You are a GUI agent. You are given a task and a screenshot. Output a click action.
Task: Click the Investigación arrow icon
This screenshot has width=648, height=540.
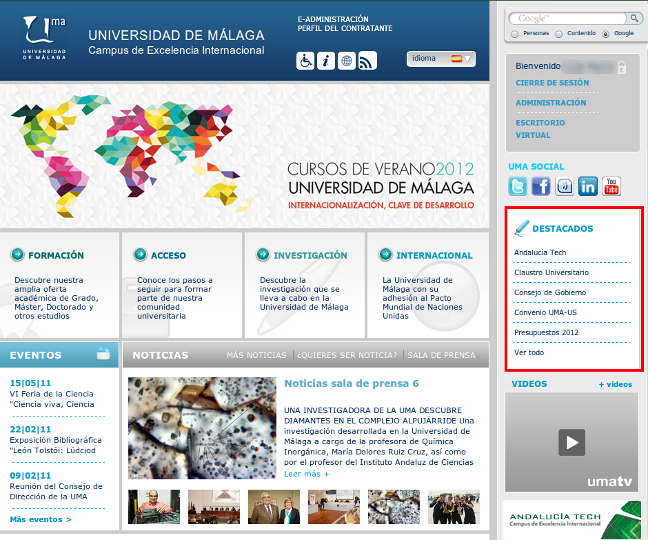coord(263,255)
